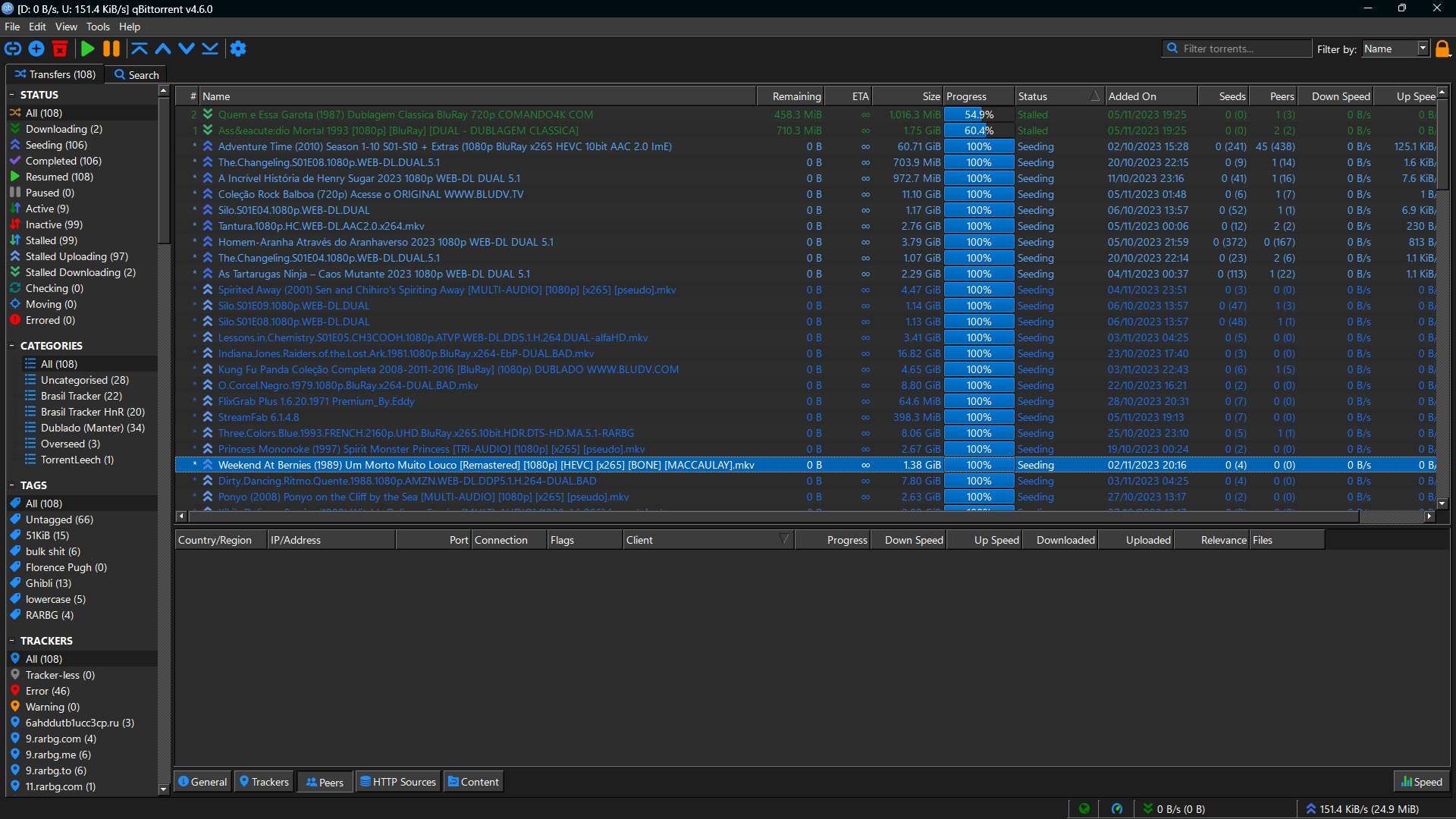Collapse the STATUS sidebar section

coord(12,95)
